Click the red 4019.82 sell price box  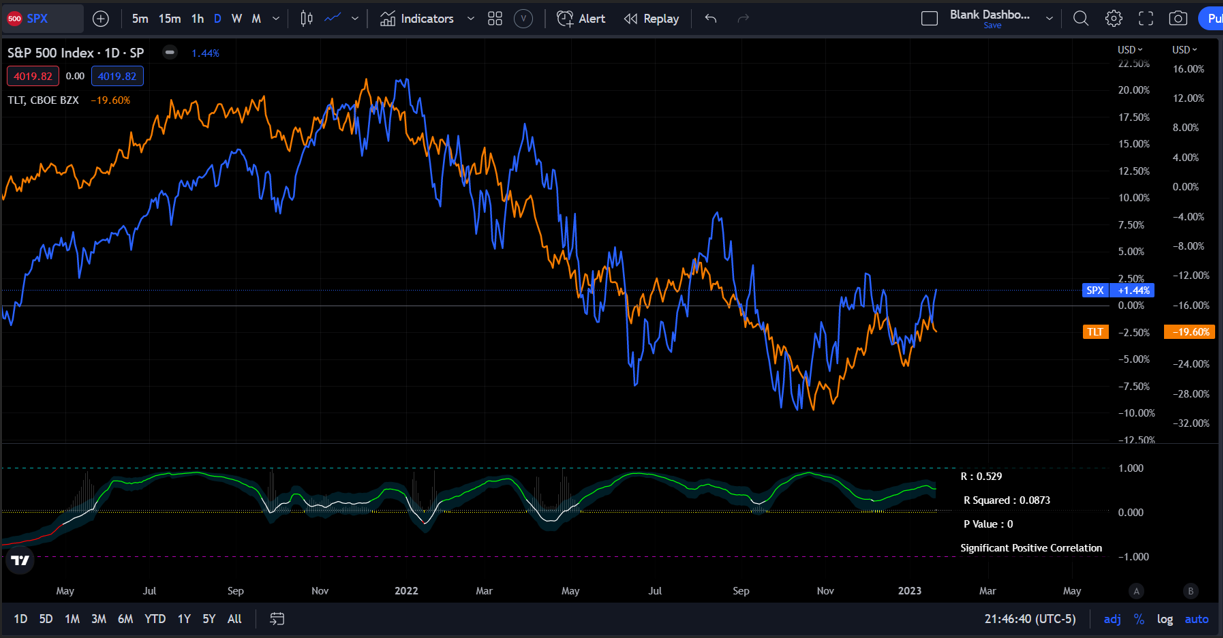point(33,76)
